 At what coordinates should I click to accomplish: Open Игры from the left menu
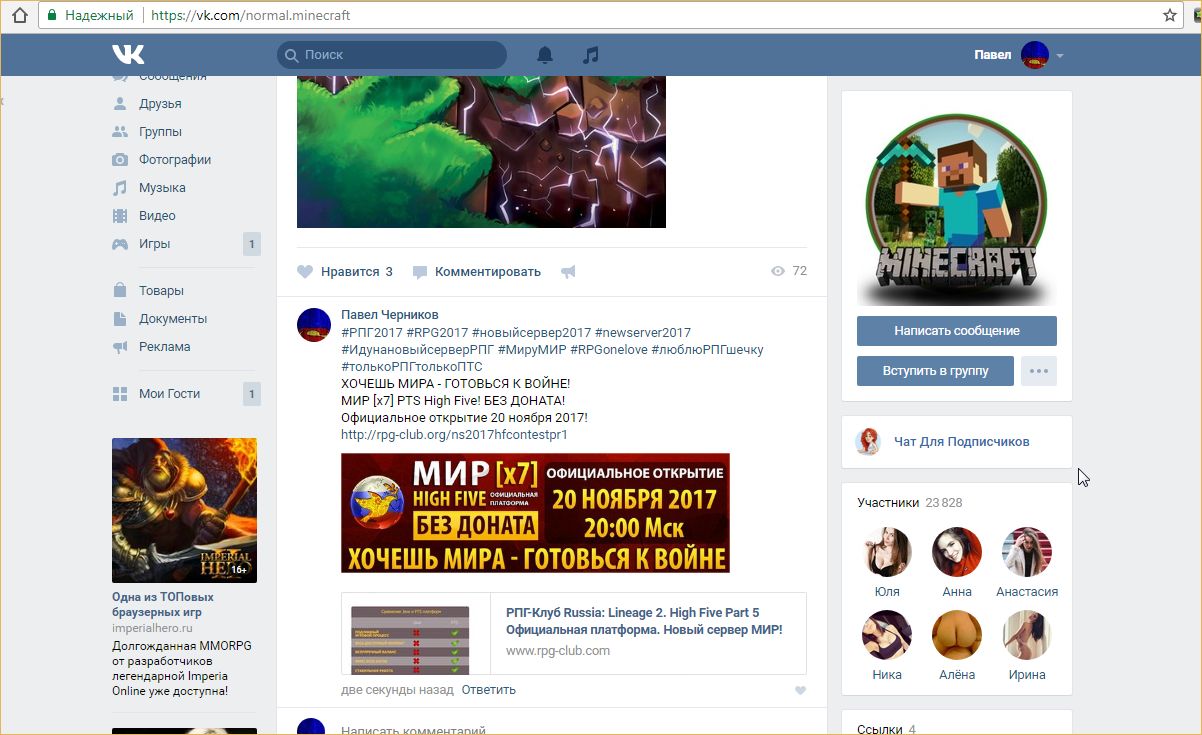(x=154, y=244)
